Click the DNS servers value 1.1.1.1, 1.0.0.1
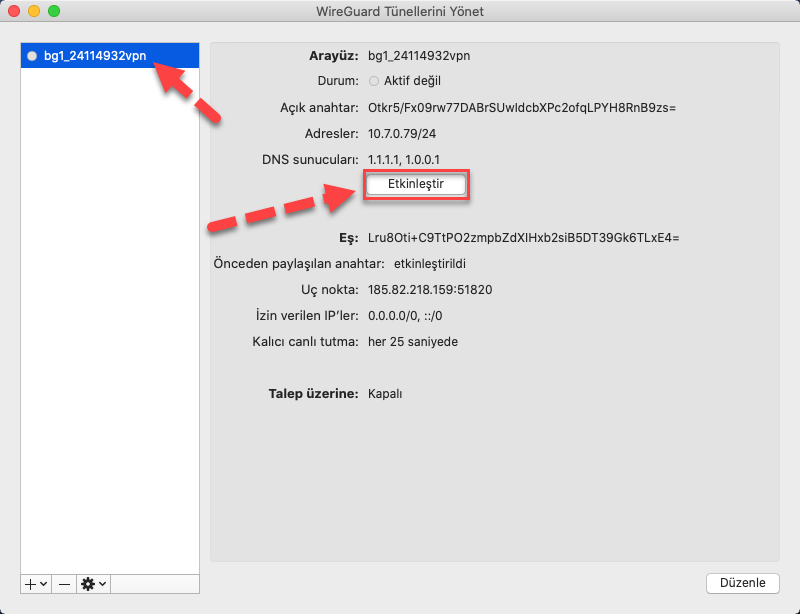 404,160
